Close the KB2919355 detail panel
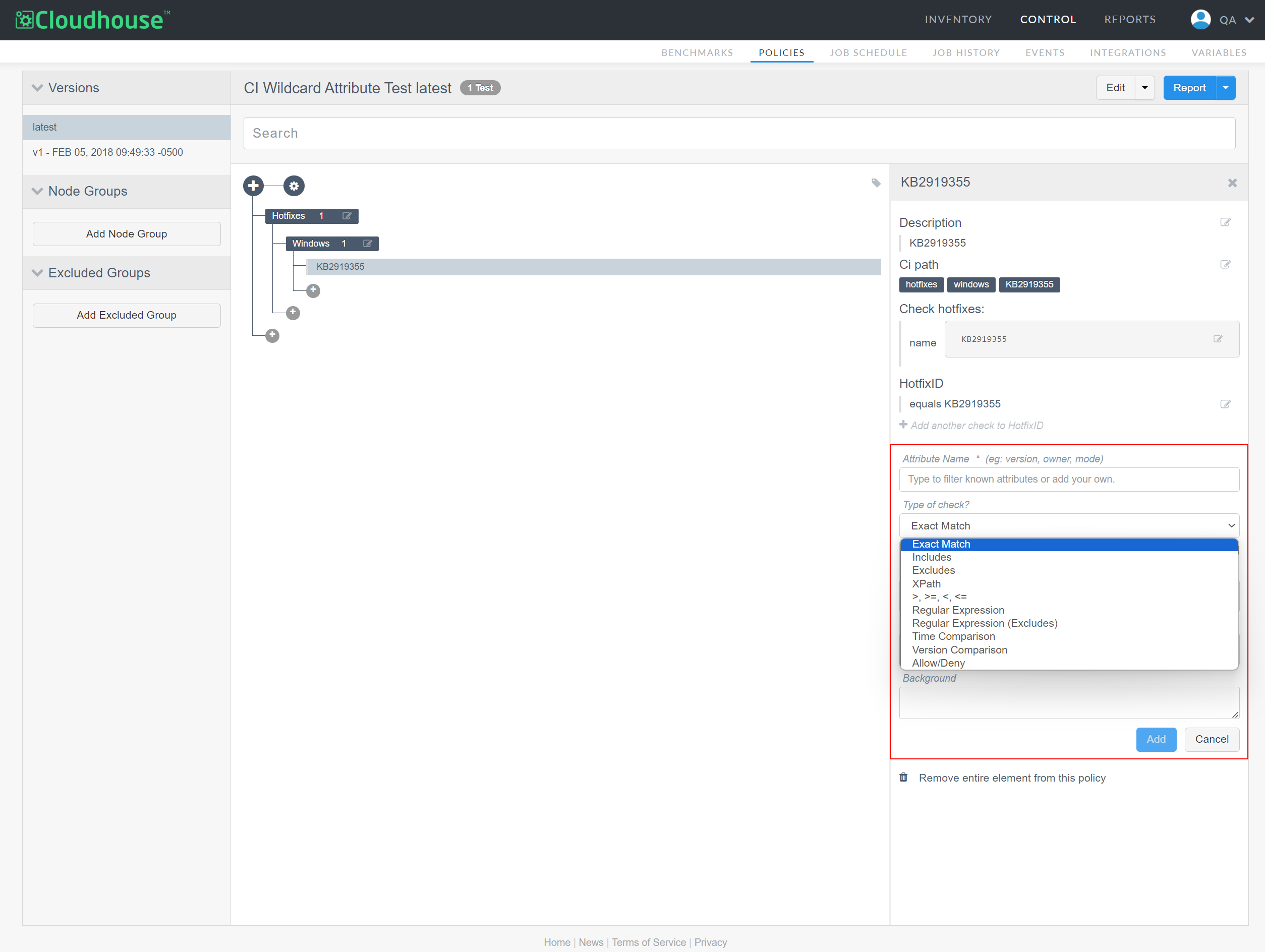 pyautogui.click(x=1232, y=183)
